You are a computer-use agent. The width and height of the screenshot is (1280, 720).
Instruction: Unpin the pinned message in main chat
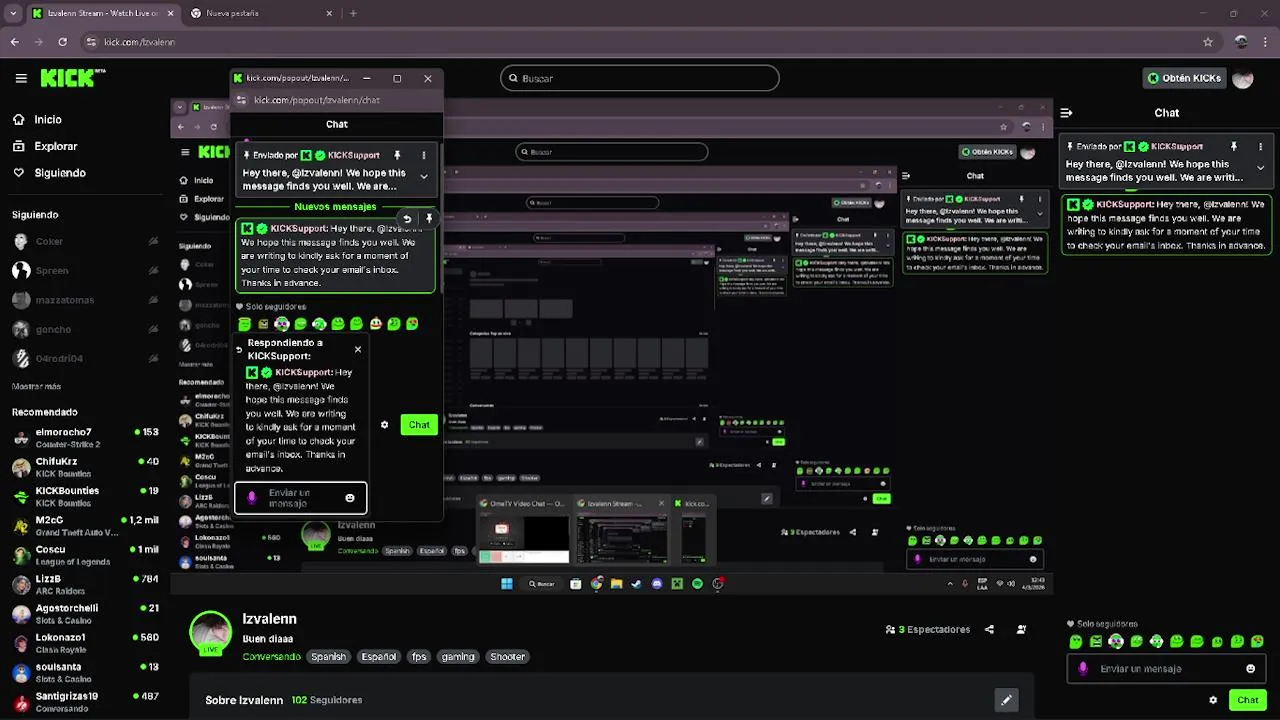point(1234,146)
